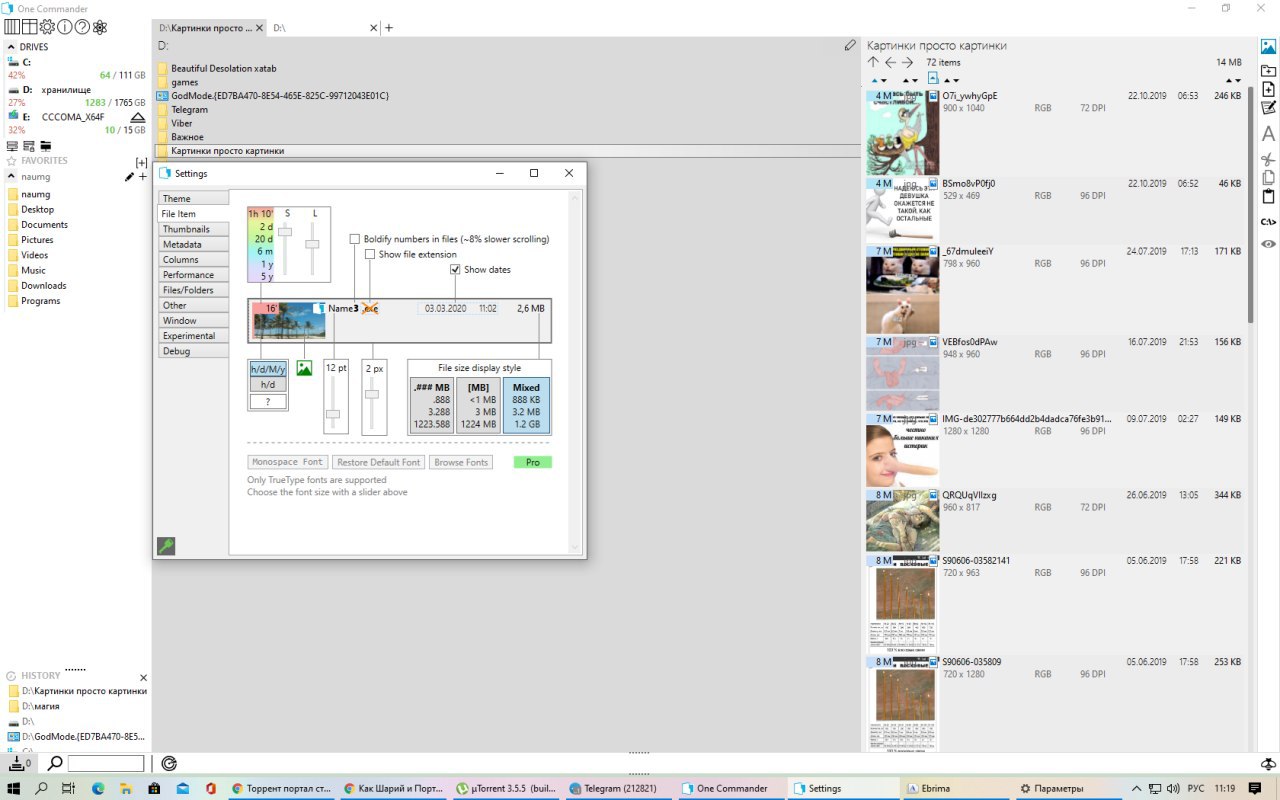Click the rename 'A' icon in right sidebar
The image size is (1280, 800).
1268,133
